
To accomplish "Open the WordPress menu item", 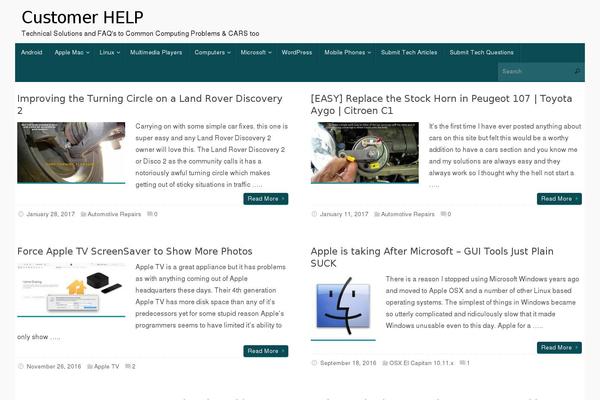I will pyautogui.click(x=297, y=52).
